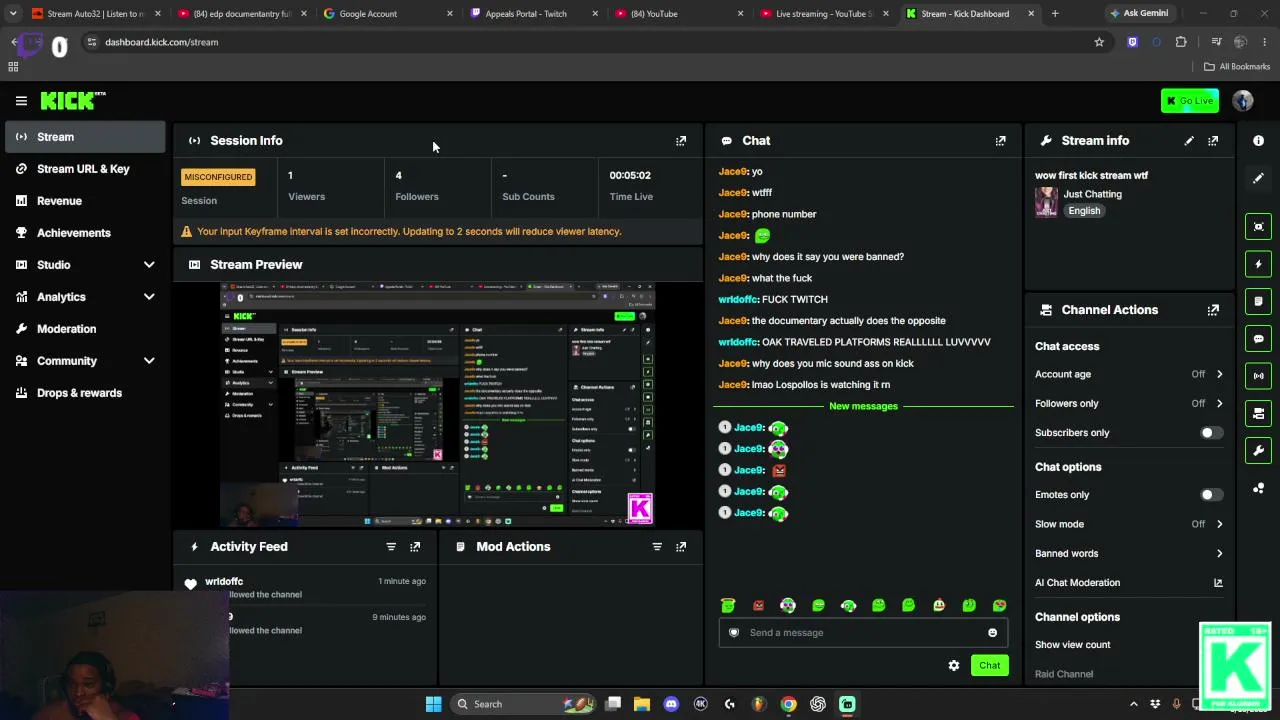Screen dimensions: 1280x720
Task: Pop out the Activity Feed panel
Action: pyautogui.click(x=415, y=547)
